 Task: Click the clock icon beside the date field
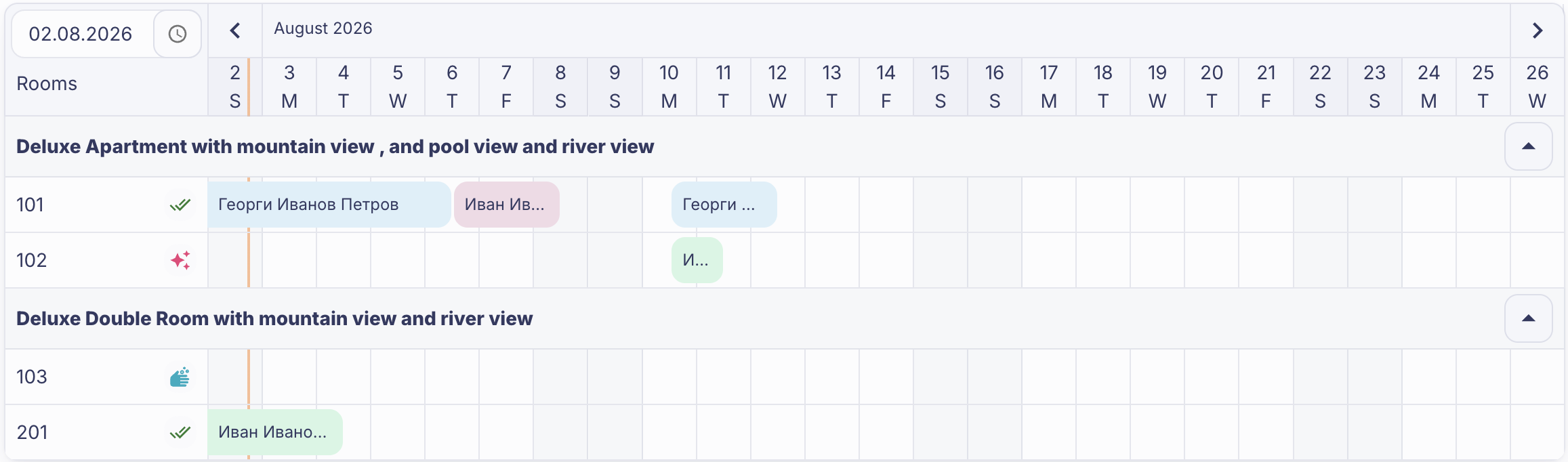click(x=178, y=34)
